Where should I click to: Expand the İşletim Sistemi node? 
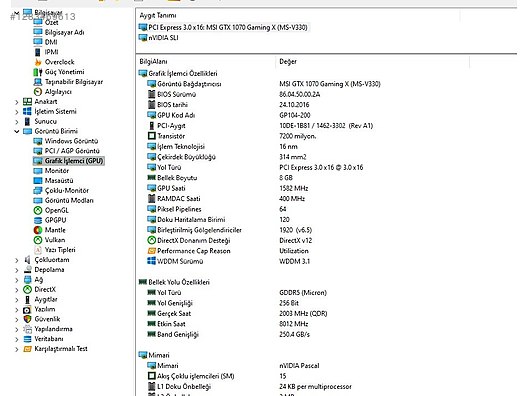[16, 112]
